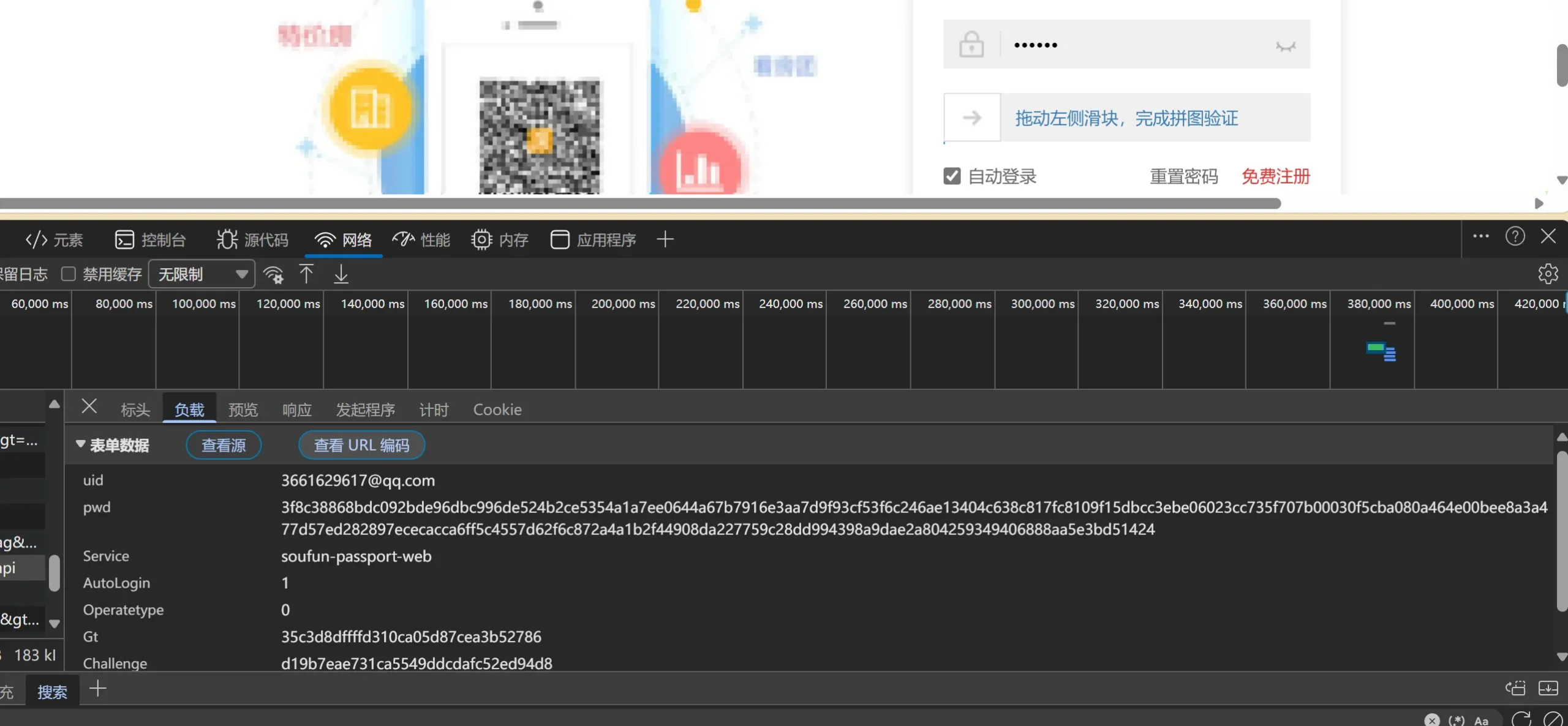Open DevTools help with the question mark icon
The image size is (1568, 726).
(x=1515, y=236)
